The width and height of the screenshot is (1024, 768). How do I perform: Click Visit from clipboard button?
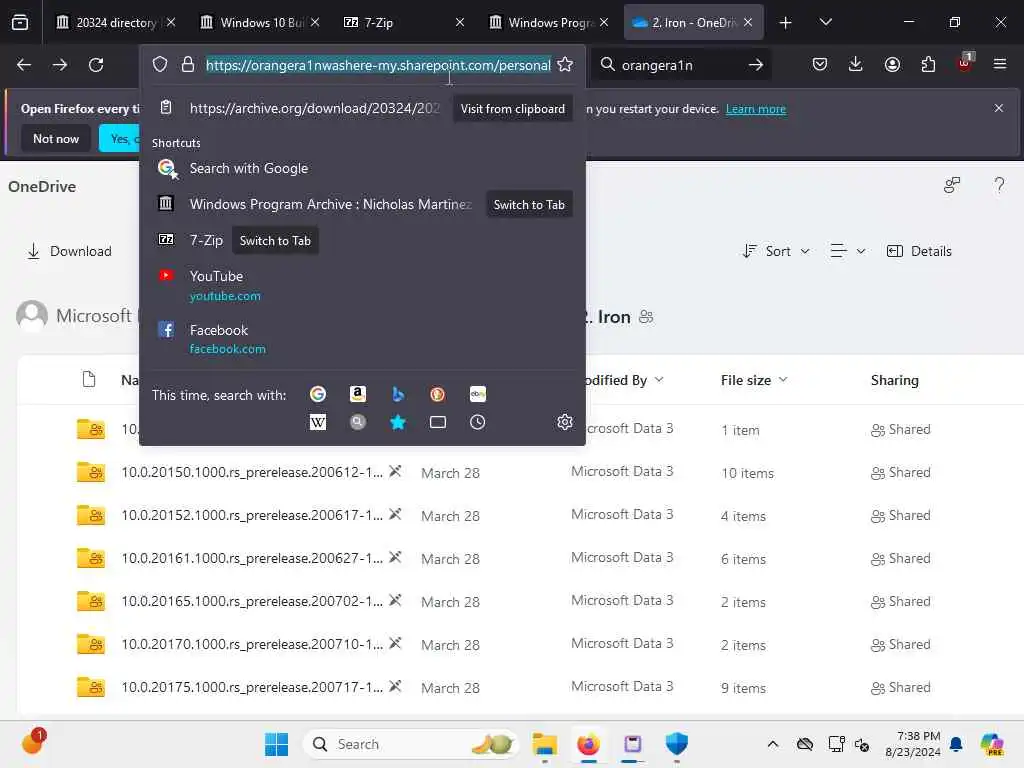[513, 109]
